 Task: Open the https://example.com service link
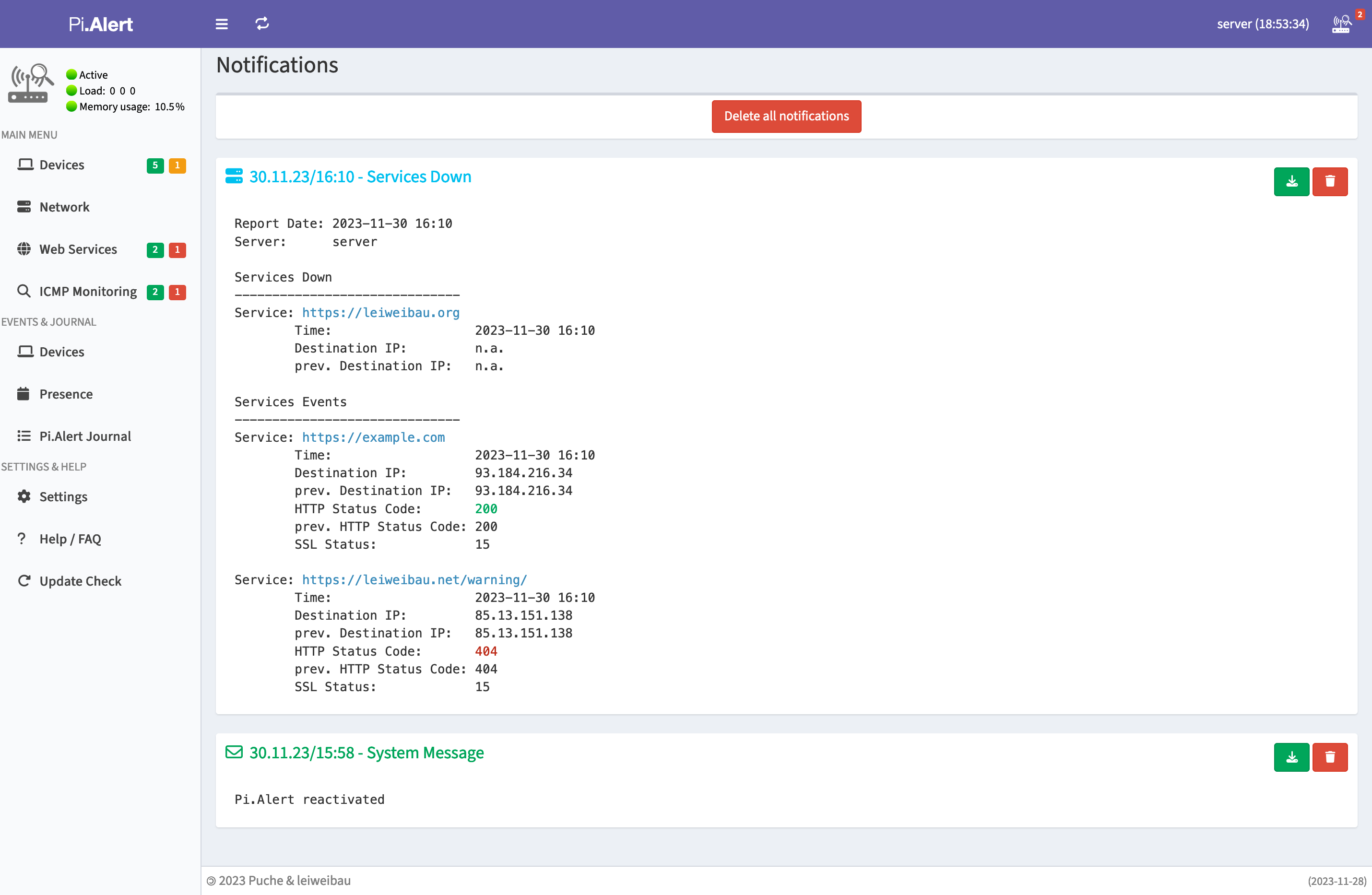click(x=373, y=437)
